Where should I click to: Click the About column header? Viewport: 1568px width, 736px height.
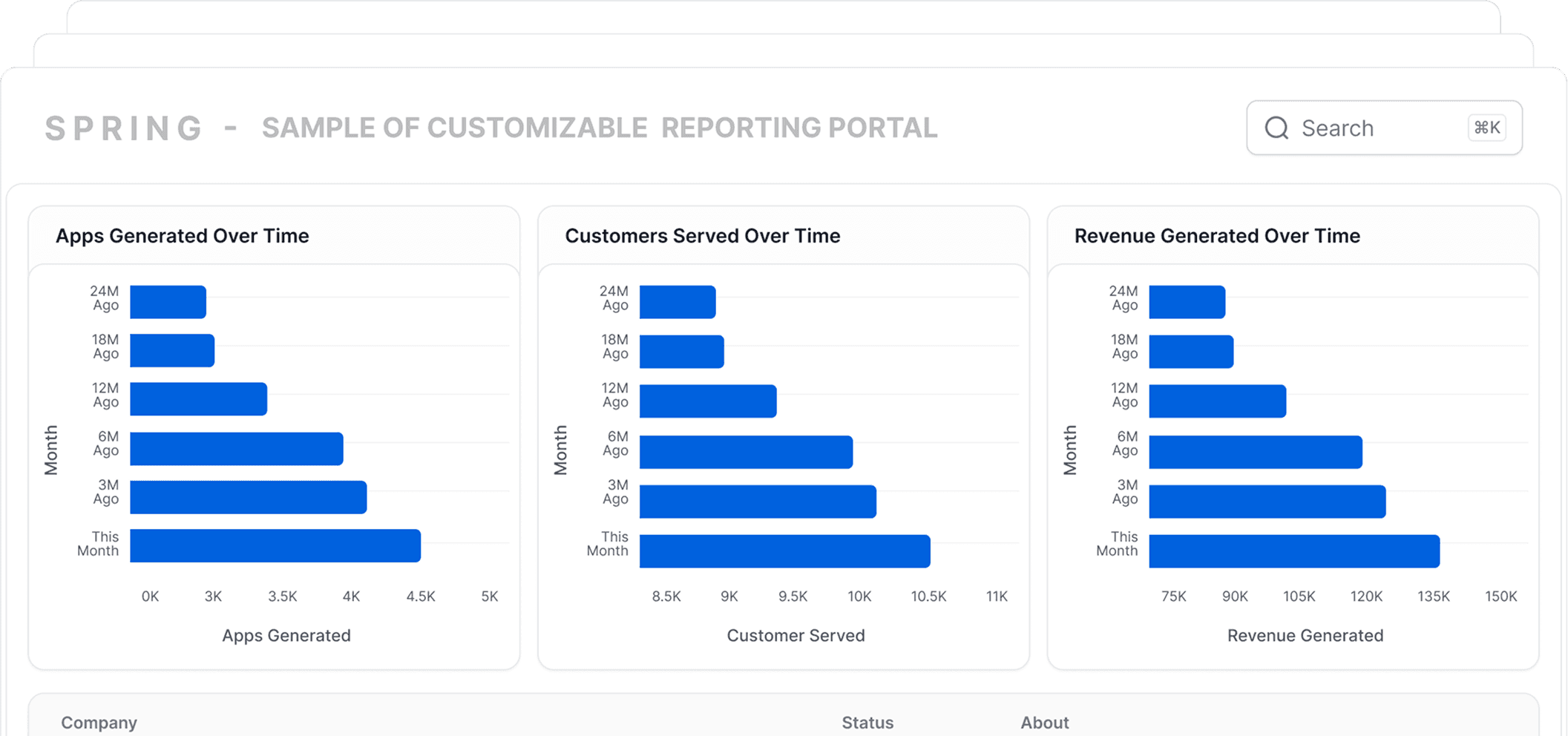pos(1045,723)
